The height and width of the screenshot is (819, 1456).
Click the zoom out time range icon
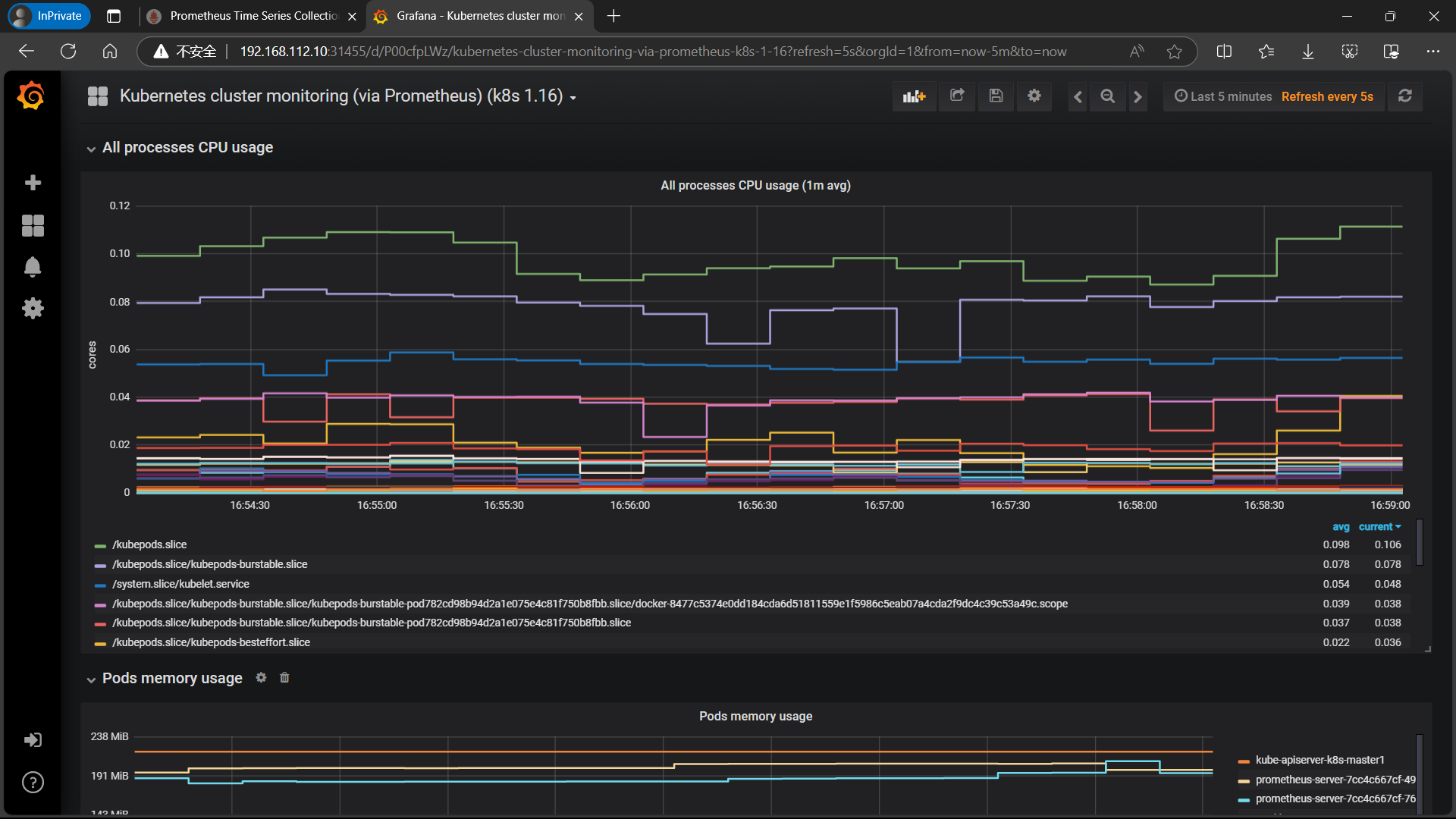click(1107, 96)
